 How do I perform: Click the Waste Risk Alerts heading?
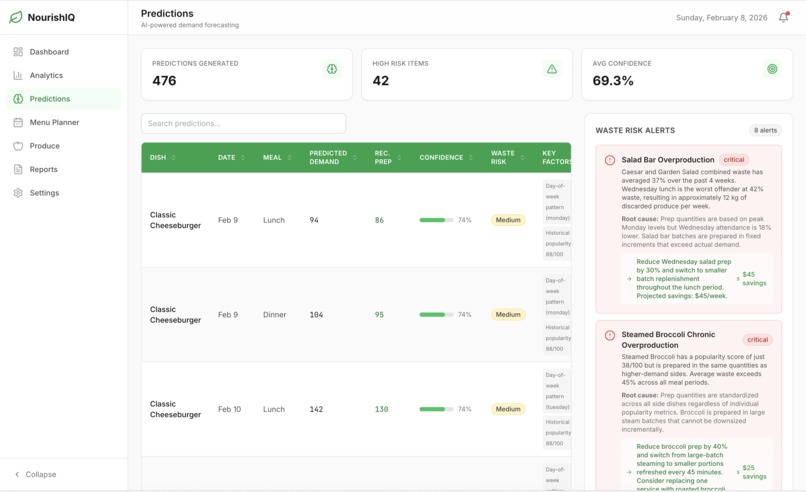(635, 131)
